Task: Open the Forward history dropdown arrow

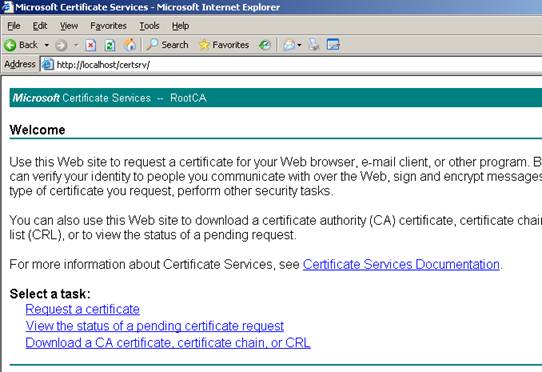Action: (x=76, y=45)
